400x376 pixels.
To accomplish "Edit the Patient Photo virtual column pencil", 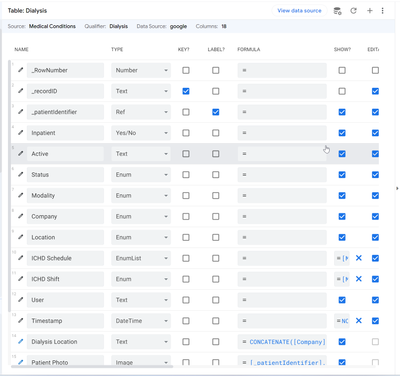I will coord(21,362).
